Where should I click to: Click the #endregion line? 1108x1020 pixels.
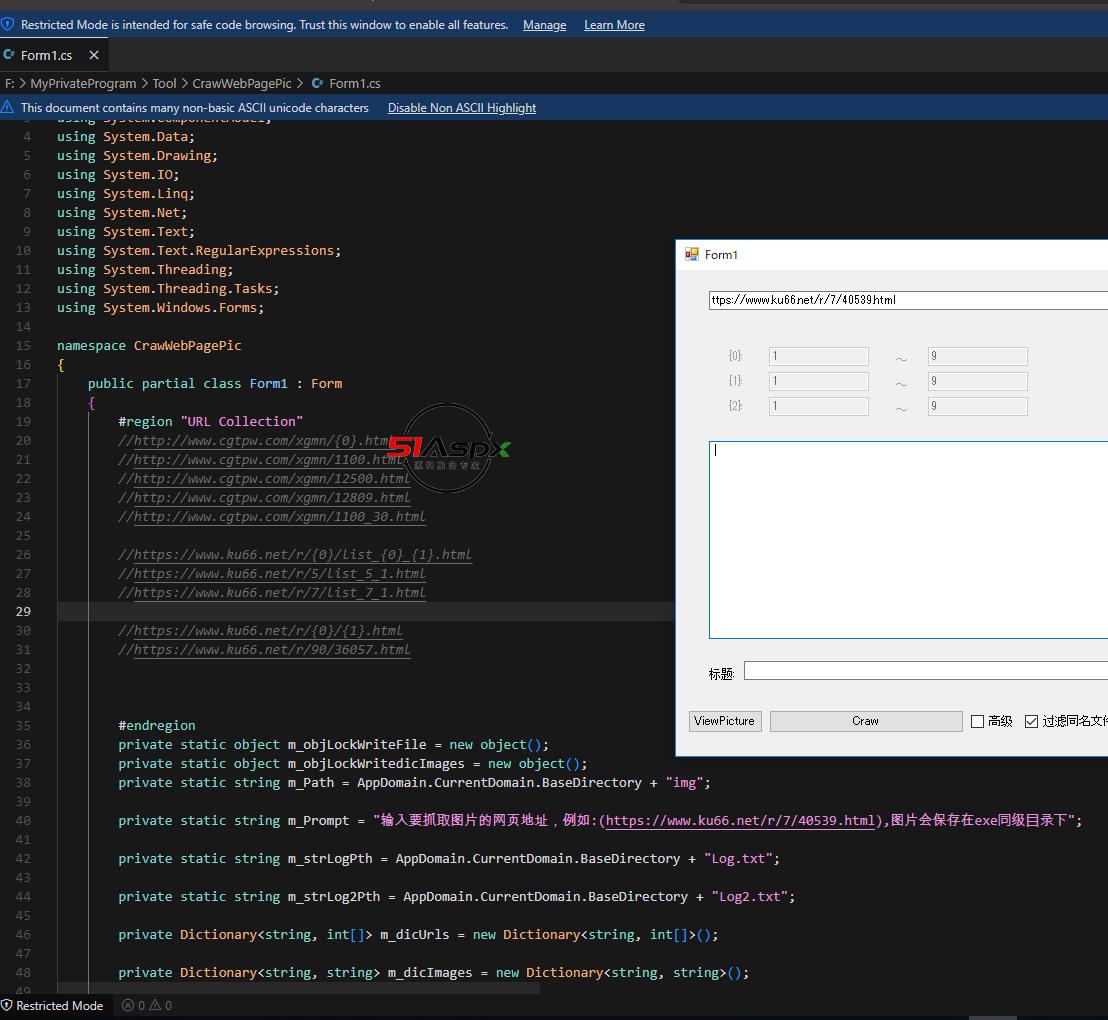(x=157, y=725)
